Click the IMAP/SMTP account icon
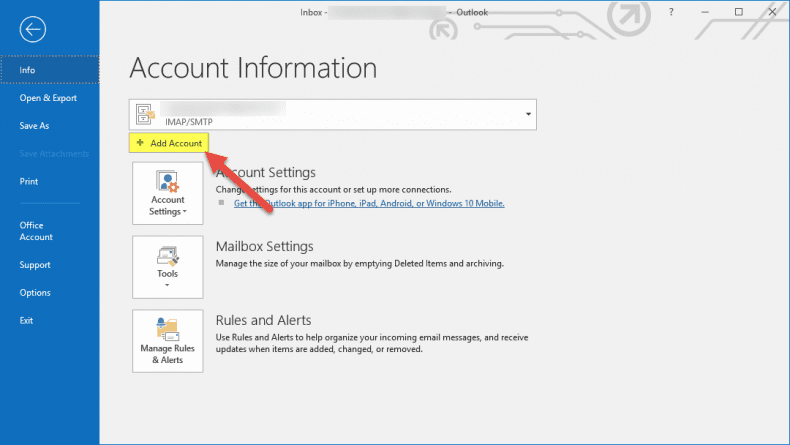The image size is (790, 445). click(x=146, y=114)
